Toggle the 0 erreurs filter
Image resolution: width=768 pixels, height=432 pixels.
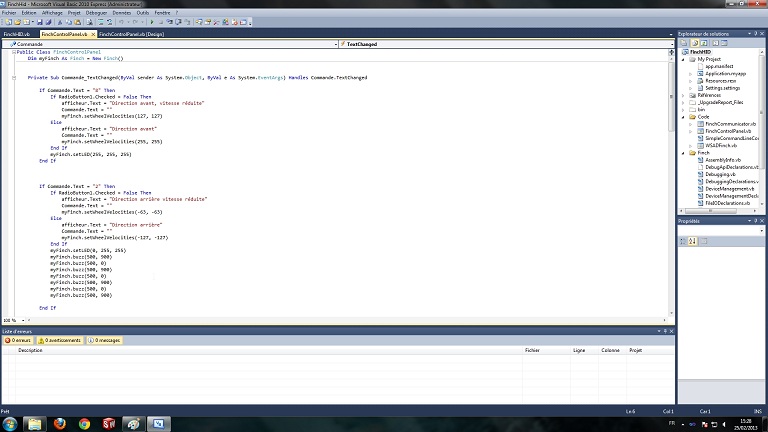point(17,340)
